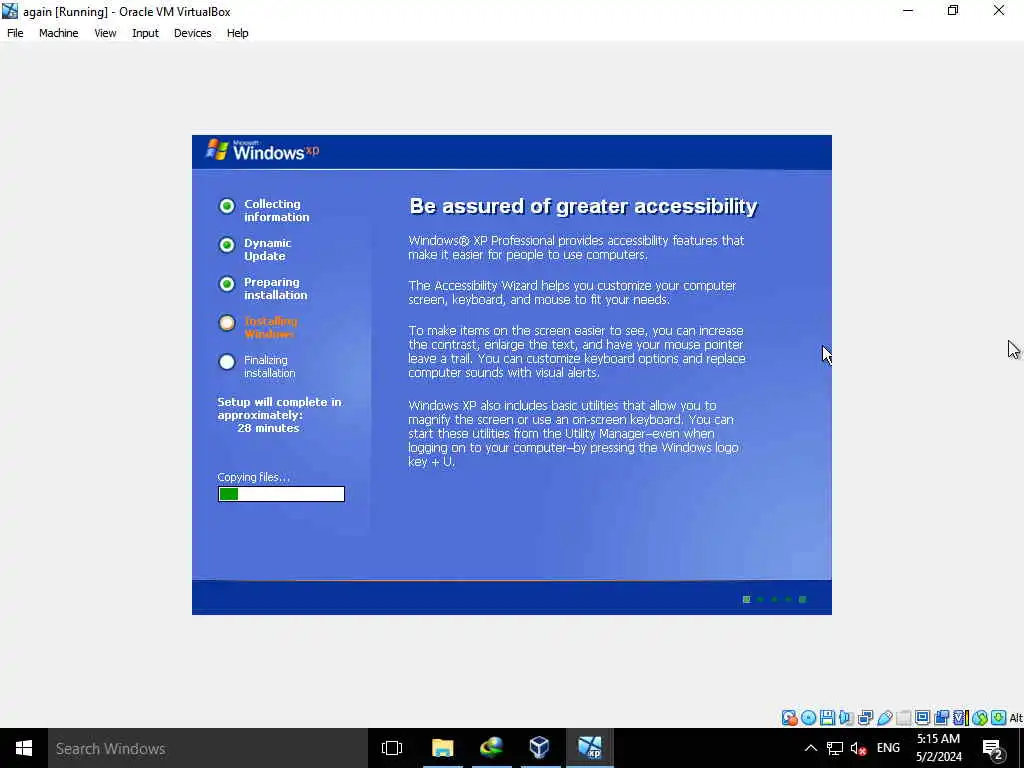
Task: Click the ENG language indicator
Action: (888, 748)
